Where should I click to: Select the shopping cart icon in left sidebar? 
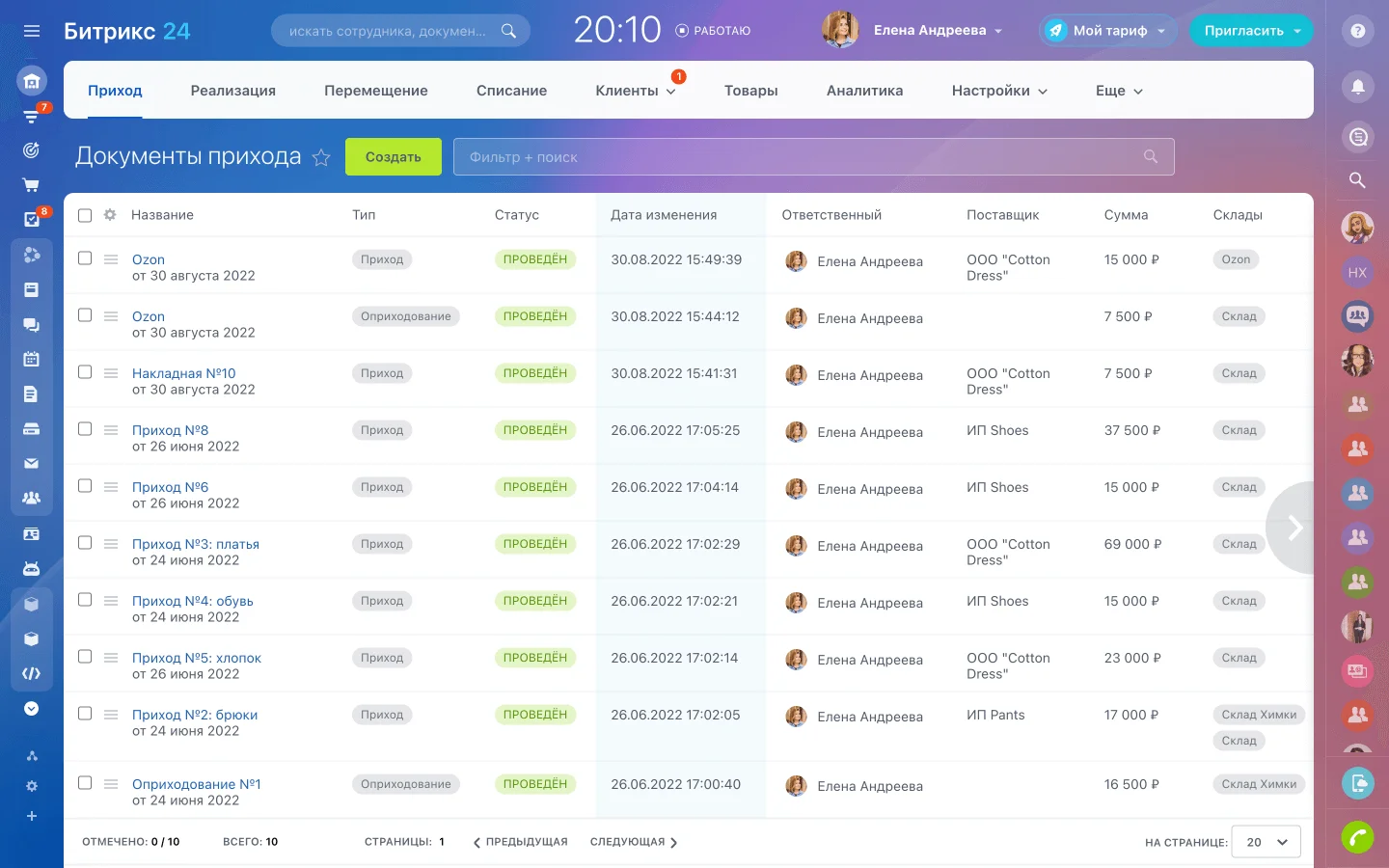coord(32,184)
